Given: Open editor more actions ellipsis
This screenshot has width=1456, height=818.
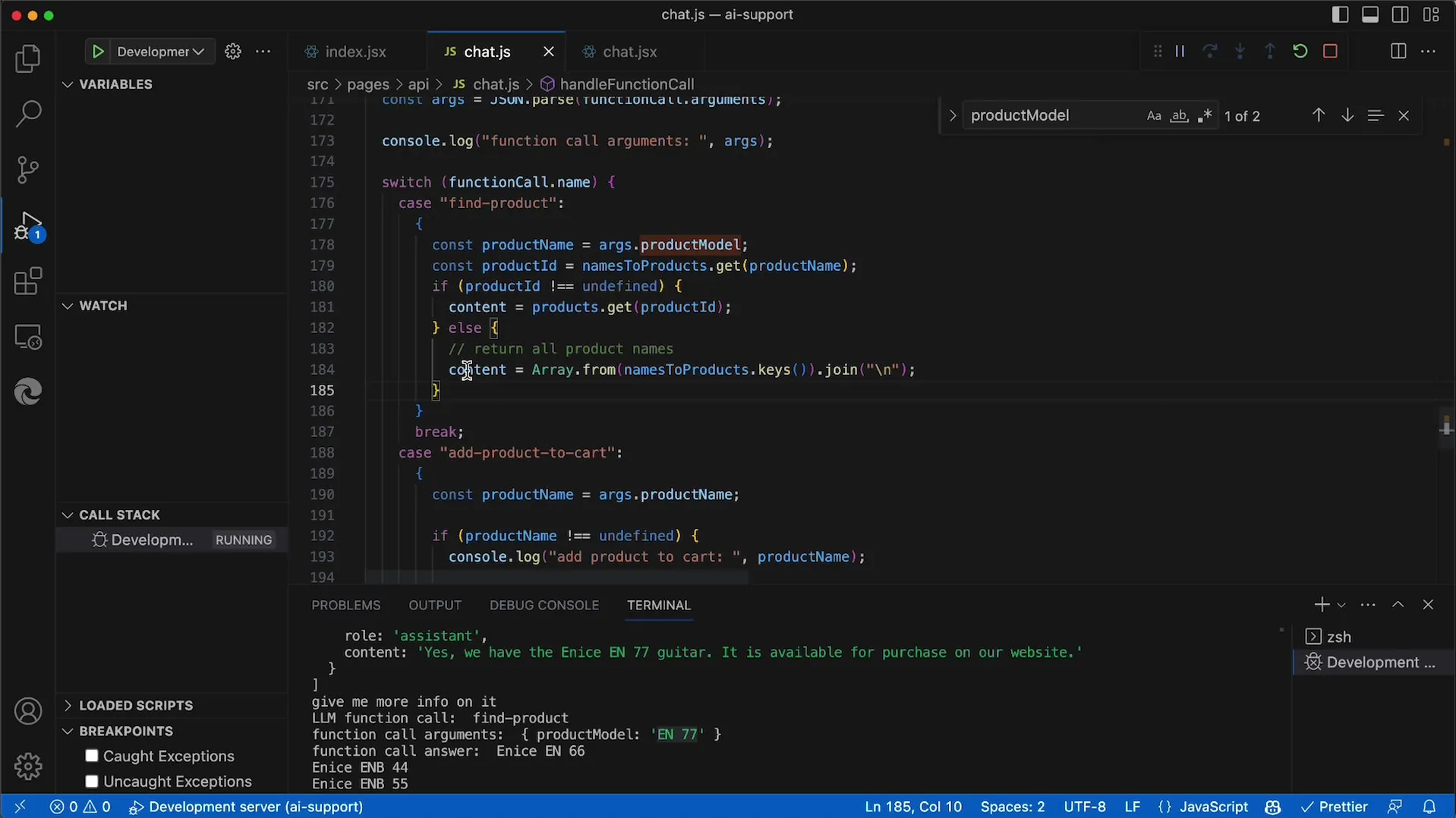Looking at the screenshot, I should 1428,52.
